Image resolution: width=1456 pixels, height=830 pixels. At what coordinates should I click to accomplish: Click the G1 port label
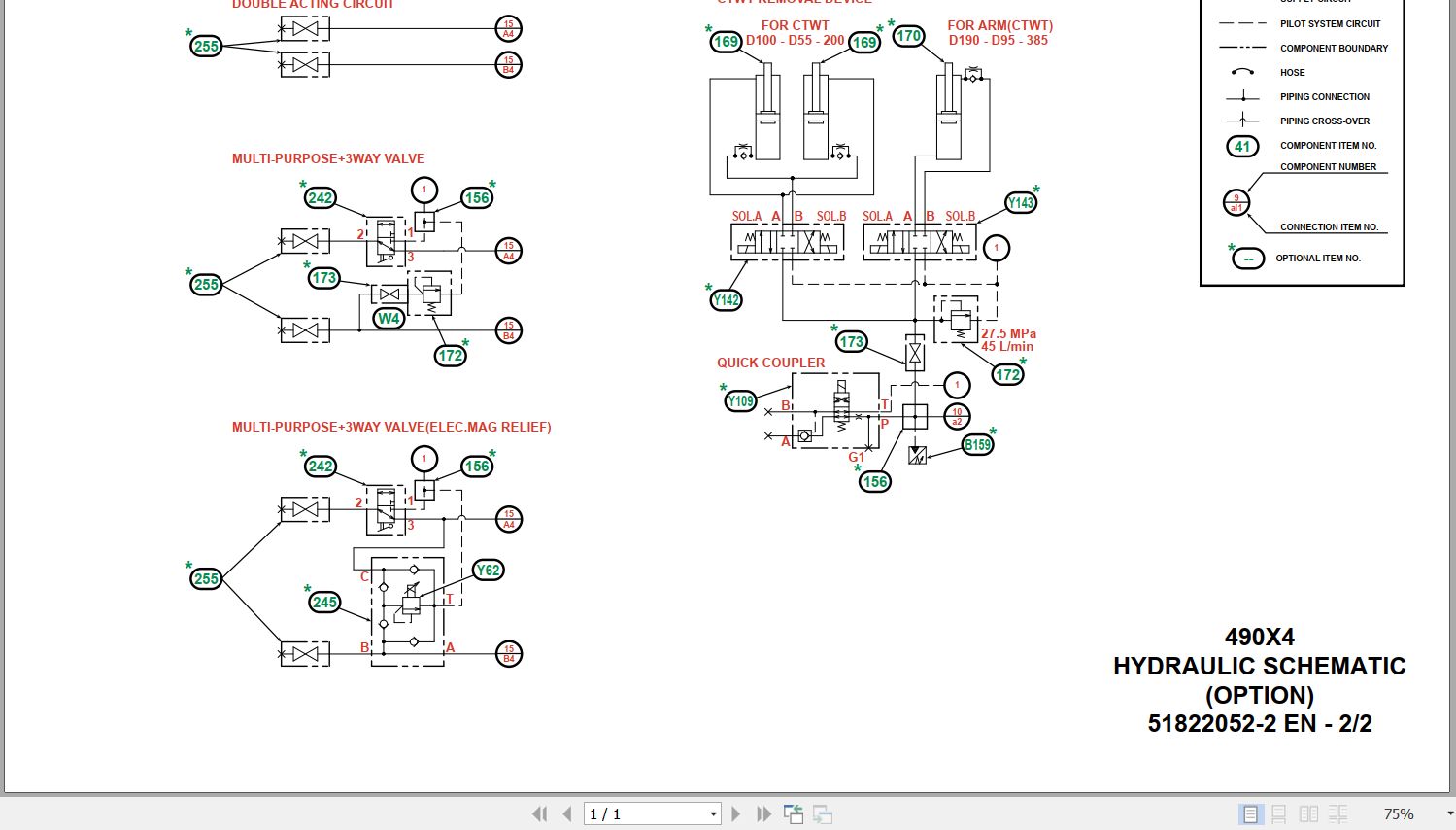[857, 457]
